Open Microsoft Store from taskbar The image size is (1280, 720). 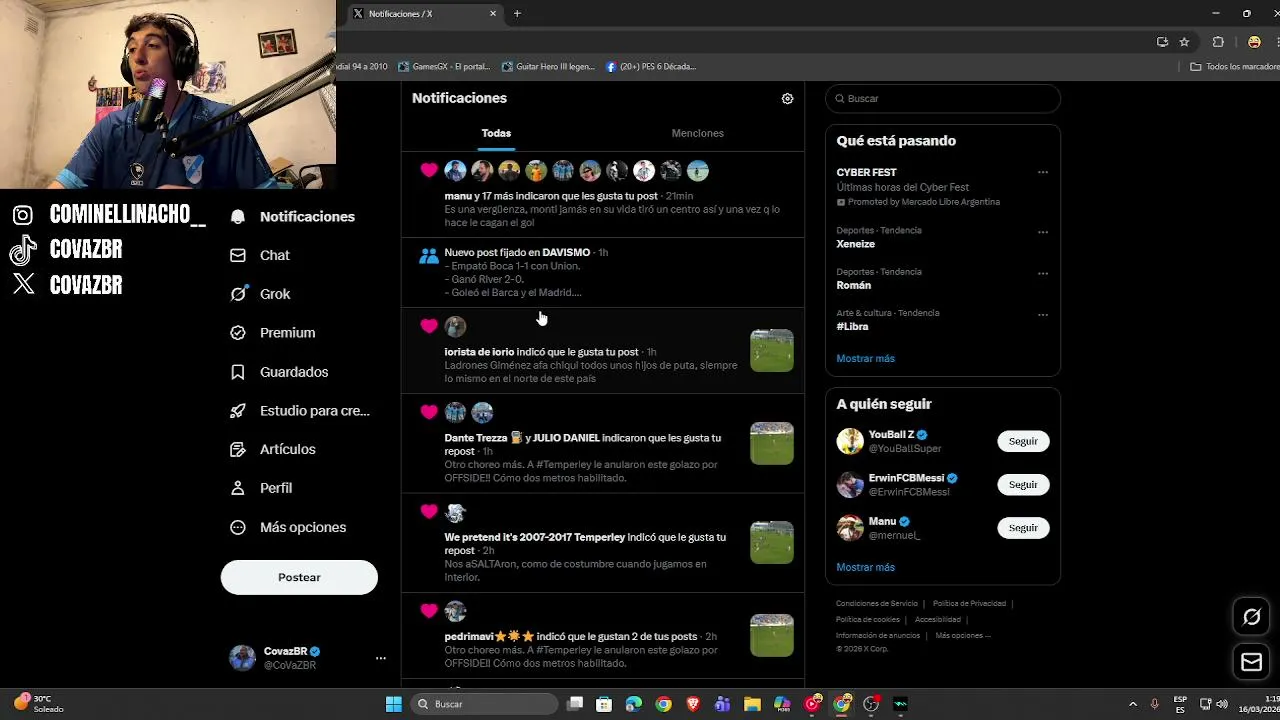point(604,704)
